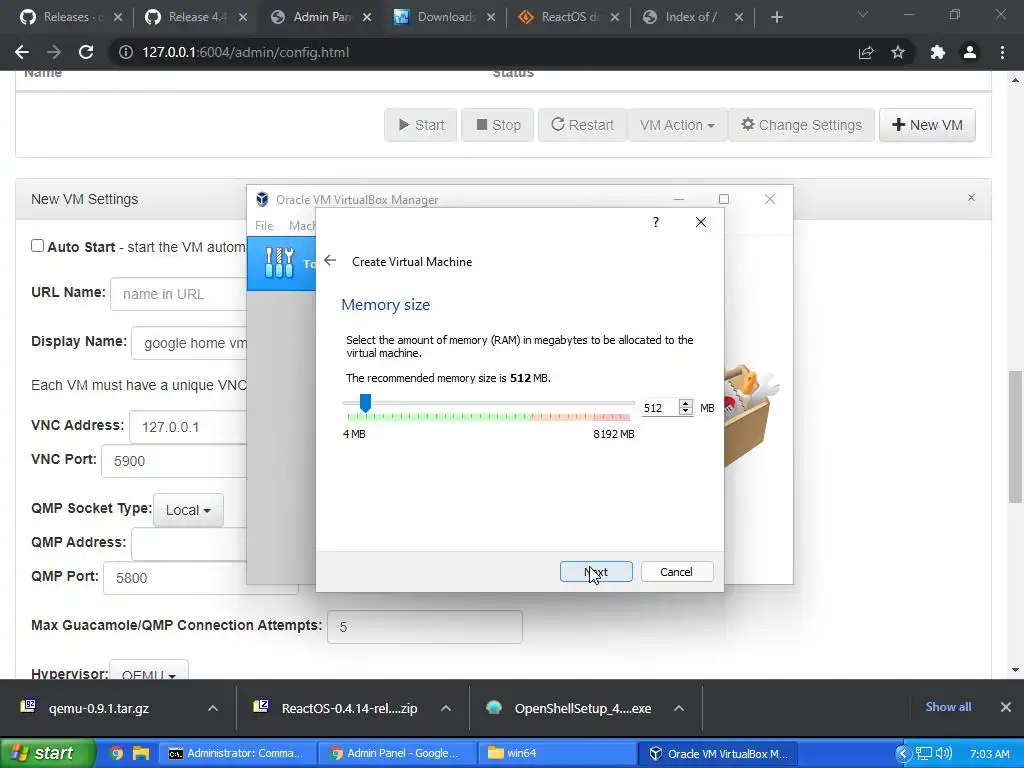The height and width of the screenshot is (768, 1024).
Task: Expand options for ReactOS zip download
Action: tap(445, 708)
